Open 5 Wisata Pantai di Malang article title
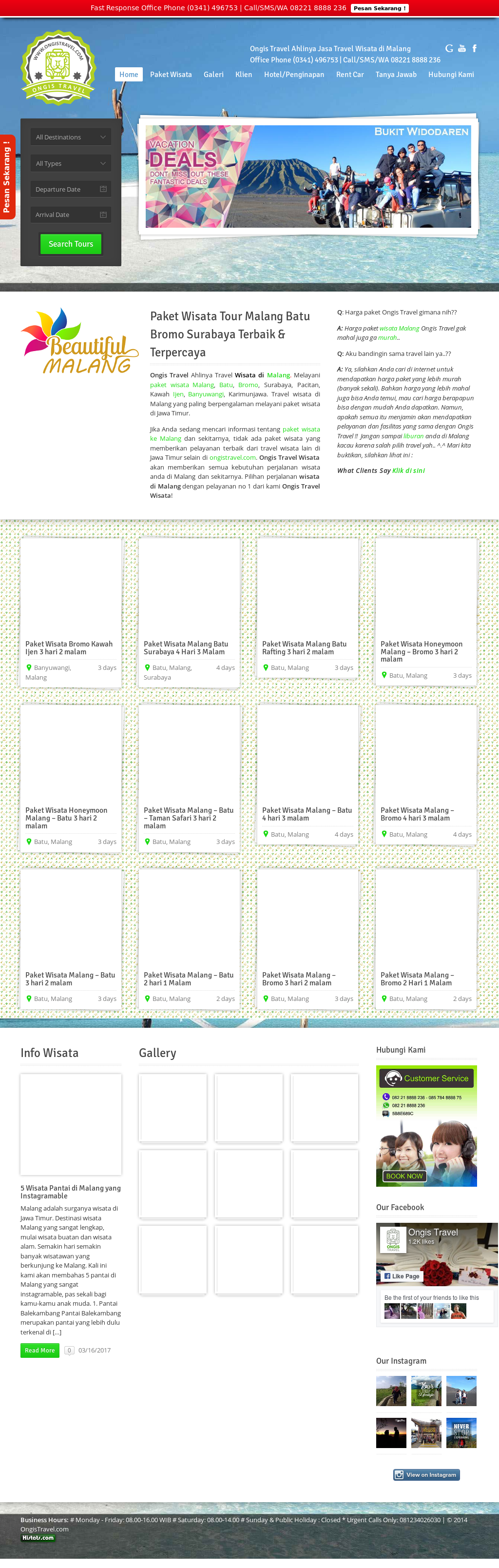The image size is (499, 1568). point(71,1192)
